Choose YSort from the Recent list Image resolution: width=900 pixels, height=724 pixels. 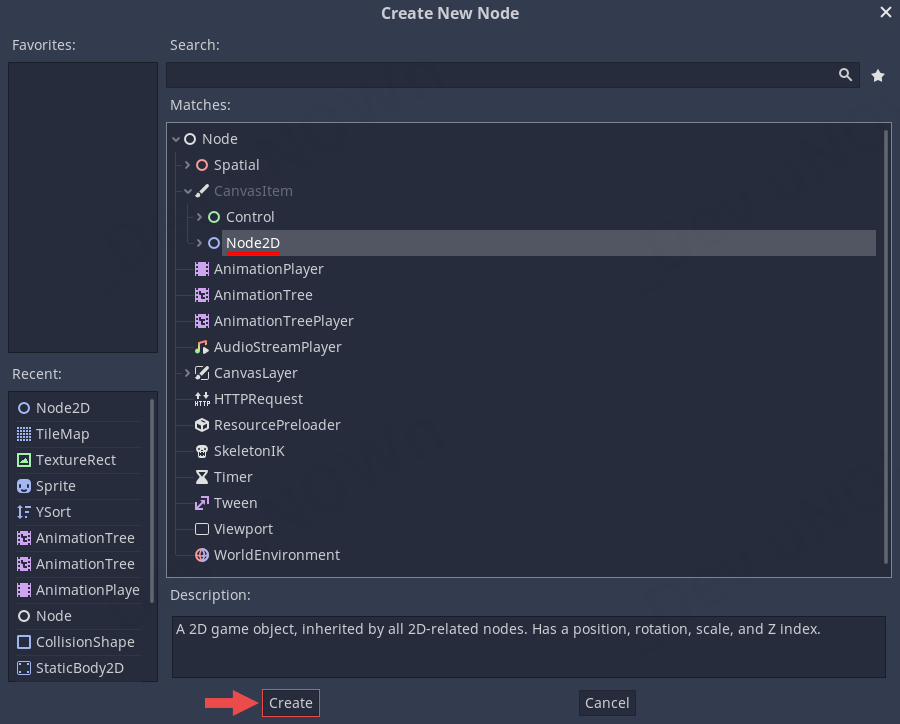(53, 512)
